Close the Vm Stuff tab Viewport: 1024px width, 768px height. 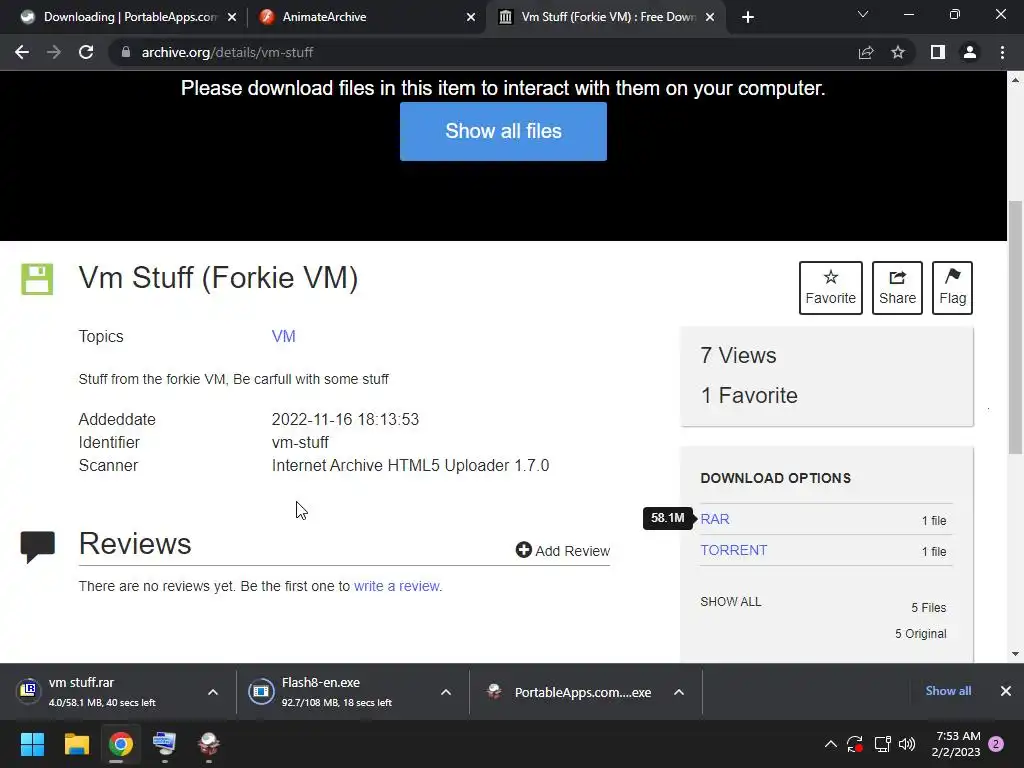710,18
